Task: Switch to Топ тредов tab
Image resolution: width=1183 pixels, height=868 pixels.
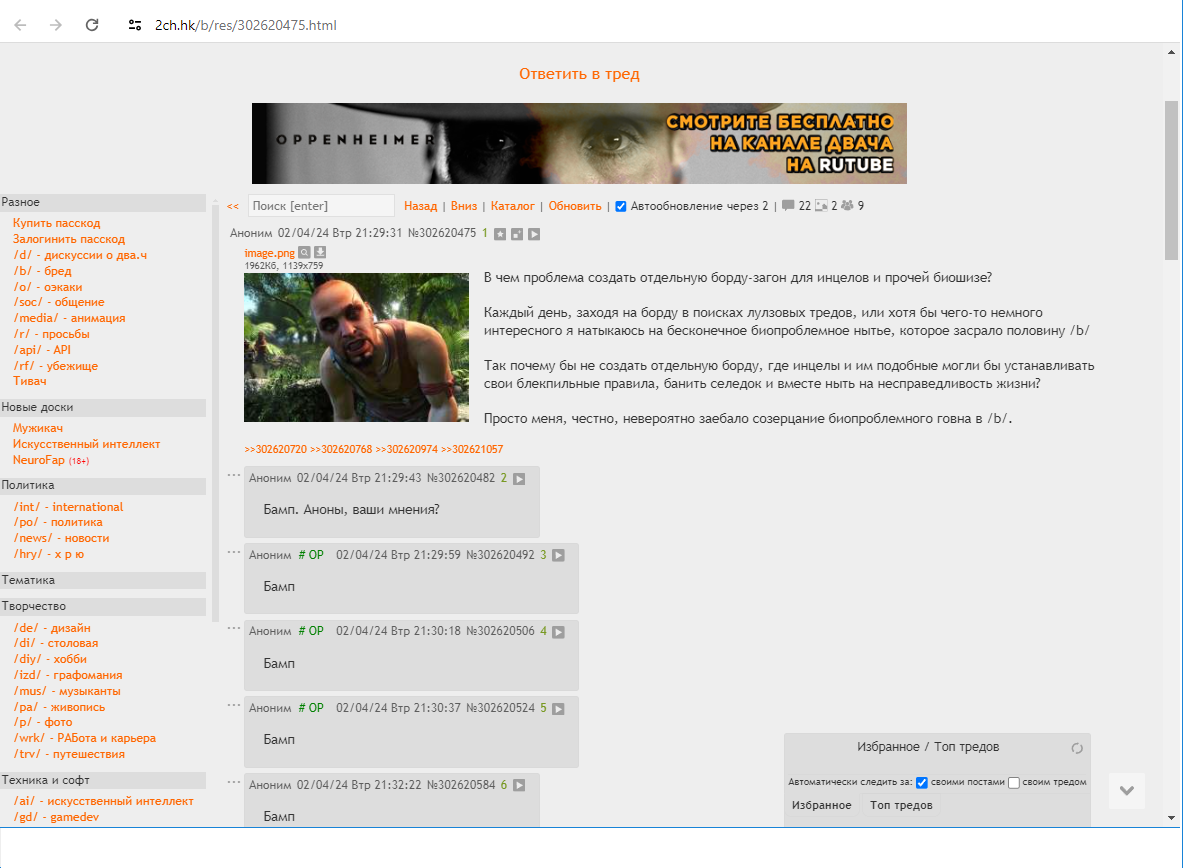Action: [902, 805]
